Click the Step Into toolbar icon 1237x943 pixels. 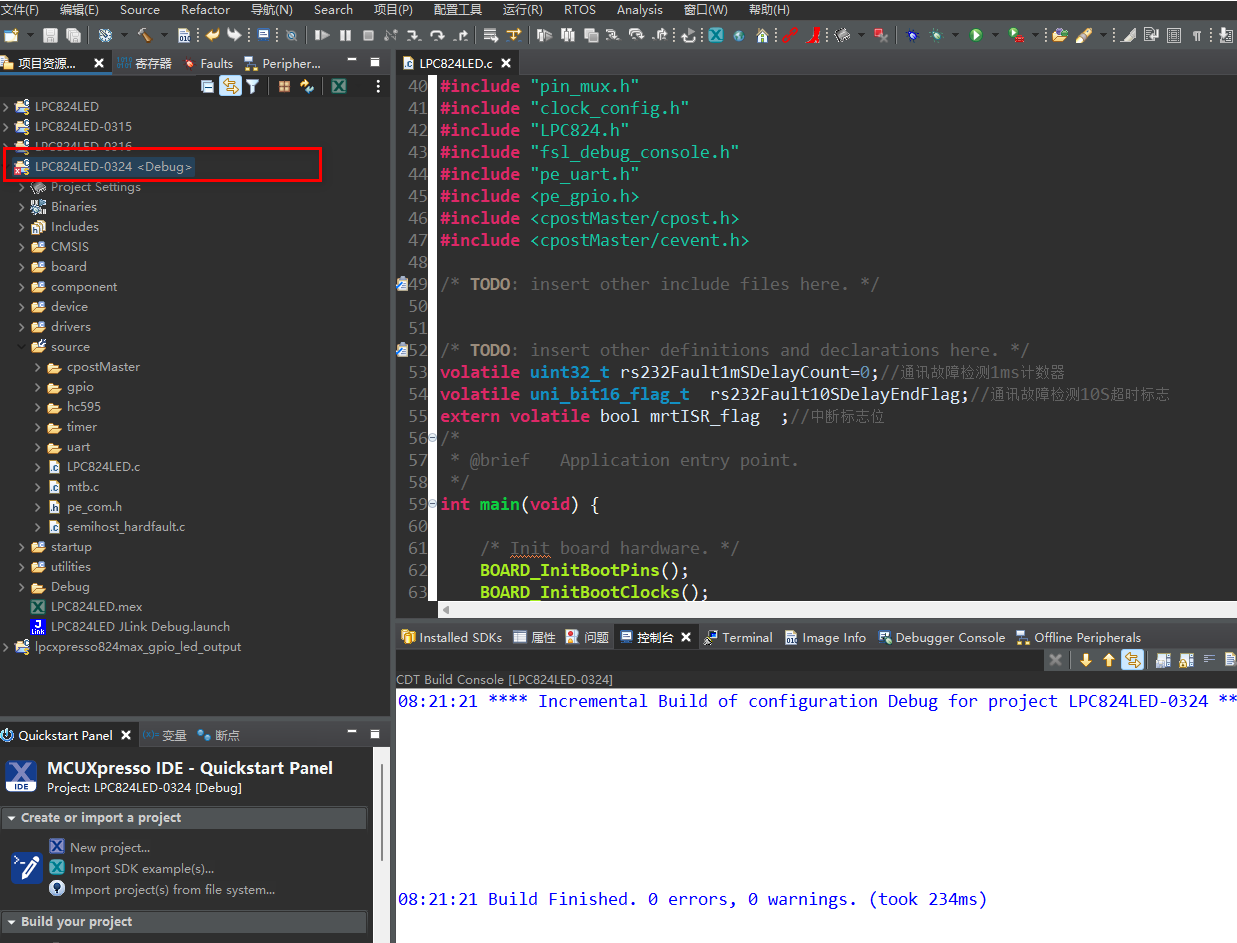tap(413, 35)
